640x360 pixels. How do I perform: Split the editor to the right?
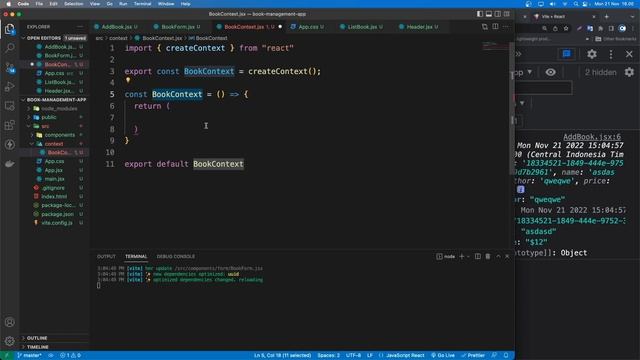[x=495, y=27]
